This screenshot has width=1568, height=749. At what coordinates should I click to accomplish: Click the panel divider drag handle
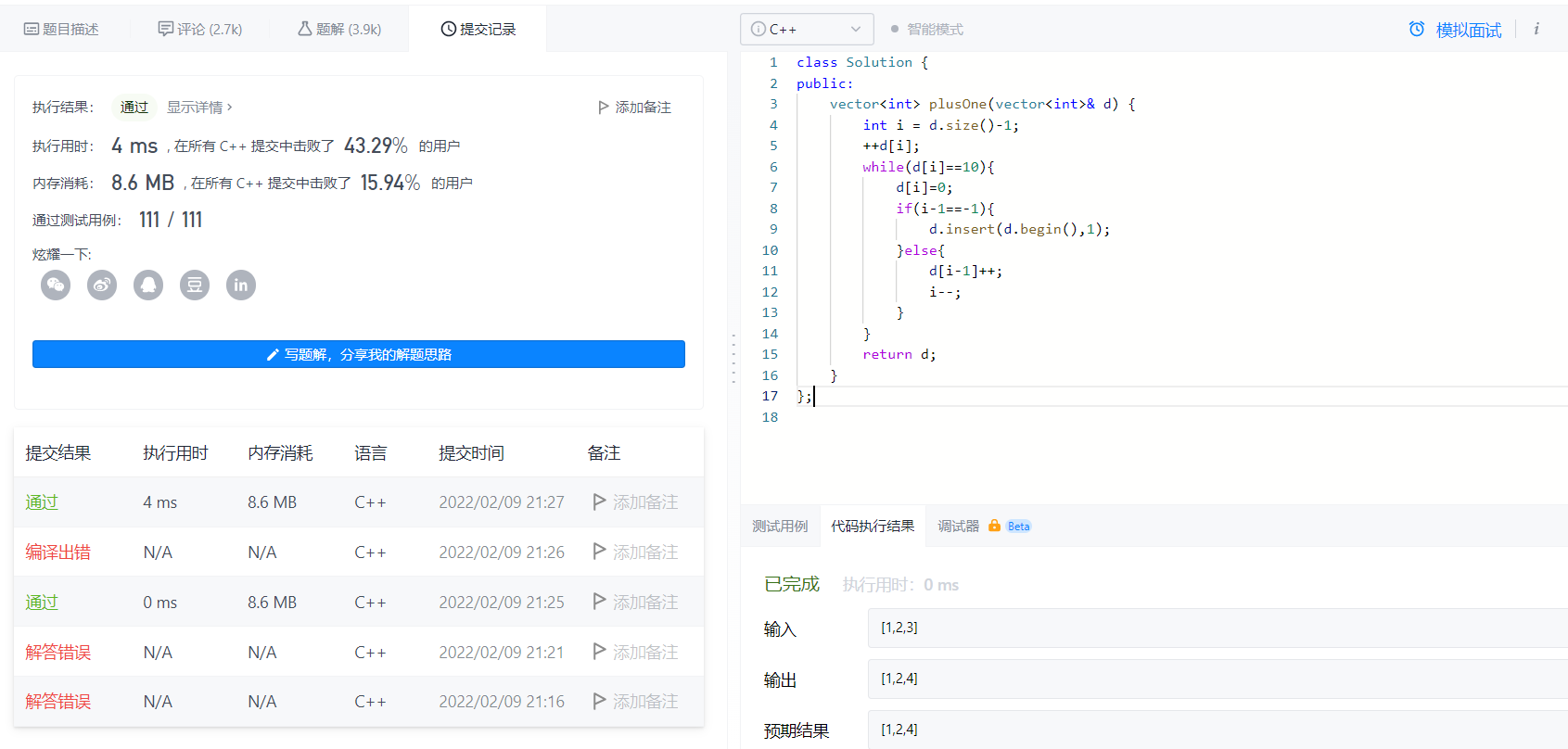pos(733,359)
